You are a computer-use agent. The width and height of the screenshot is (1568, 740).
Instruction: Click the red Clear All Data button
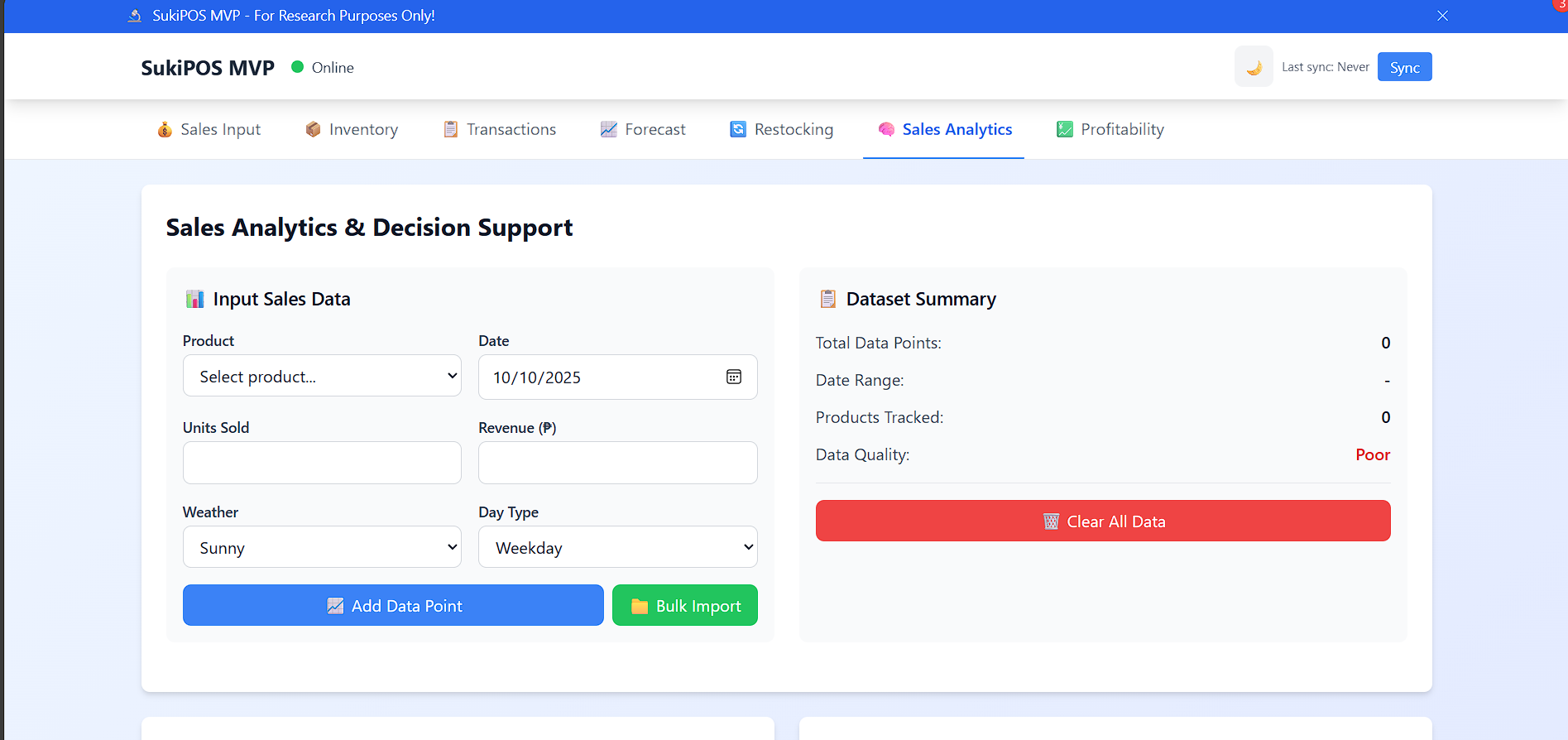(1102, 521)
